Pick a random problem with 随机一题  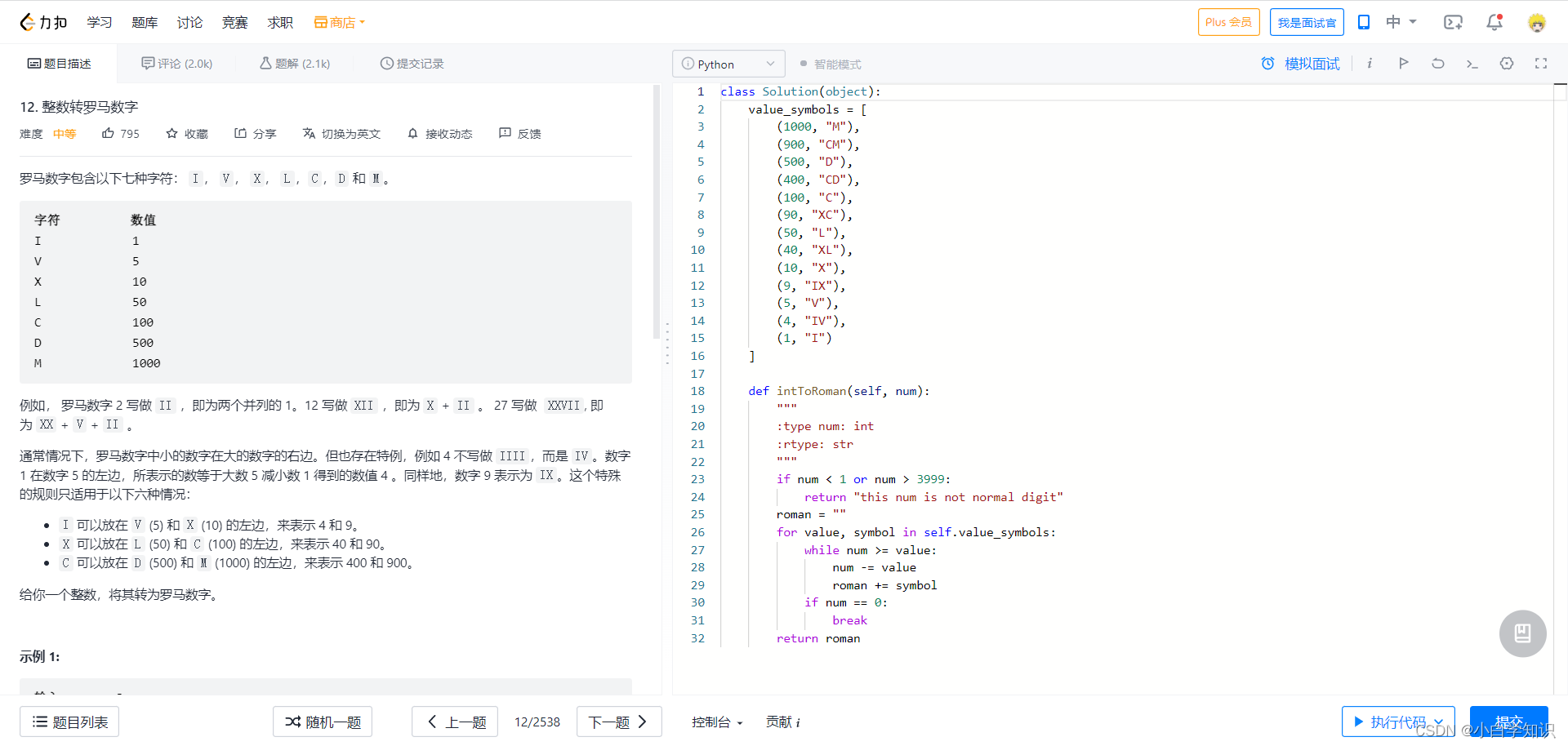(323, 722)
